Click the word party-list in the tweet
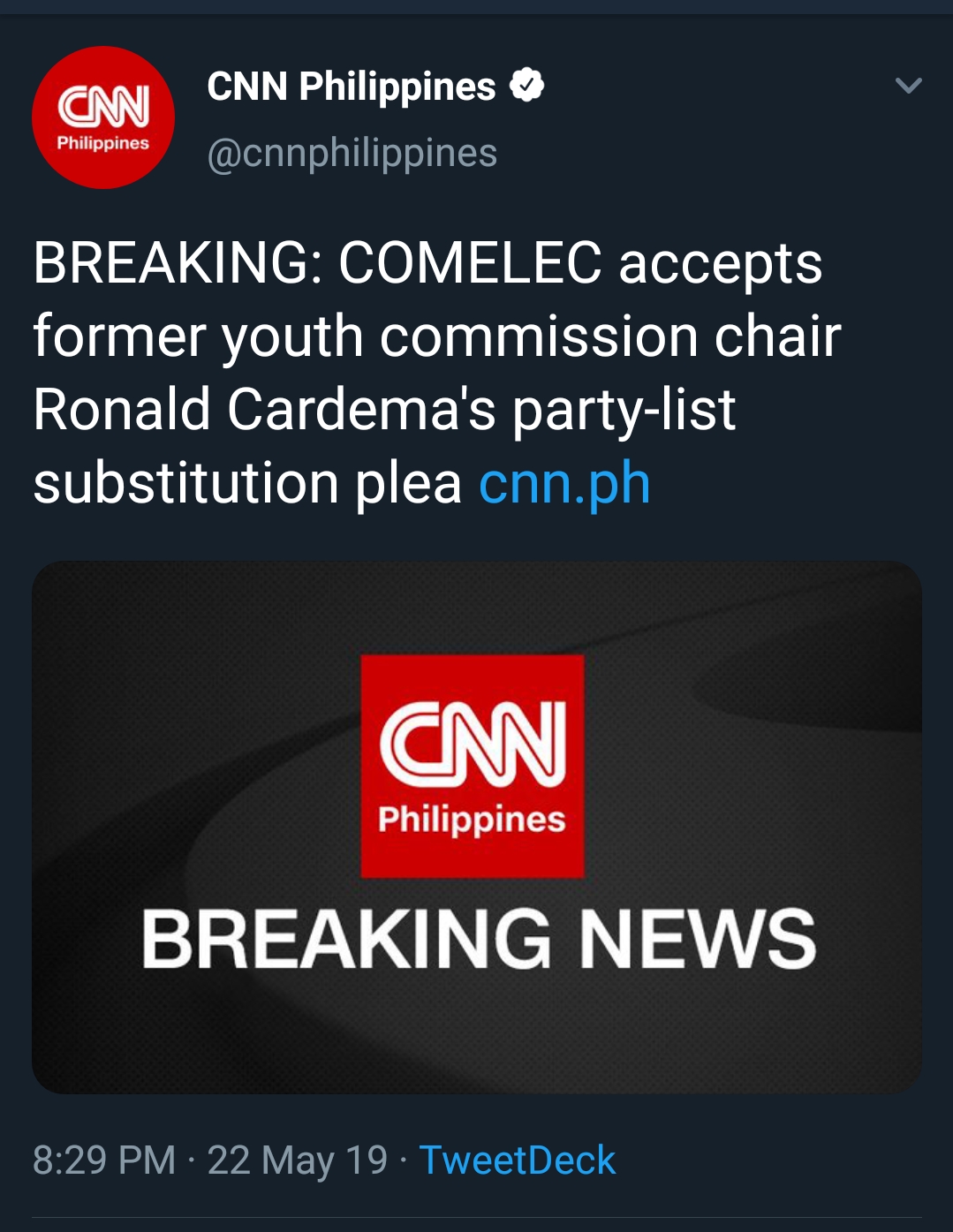This screenshot has width=953, height=1232. tap(624, 410)
